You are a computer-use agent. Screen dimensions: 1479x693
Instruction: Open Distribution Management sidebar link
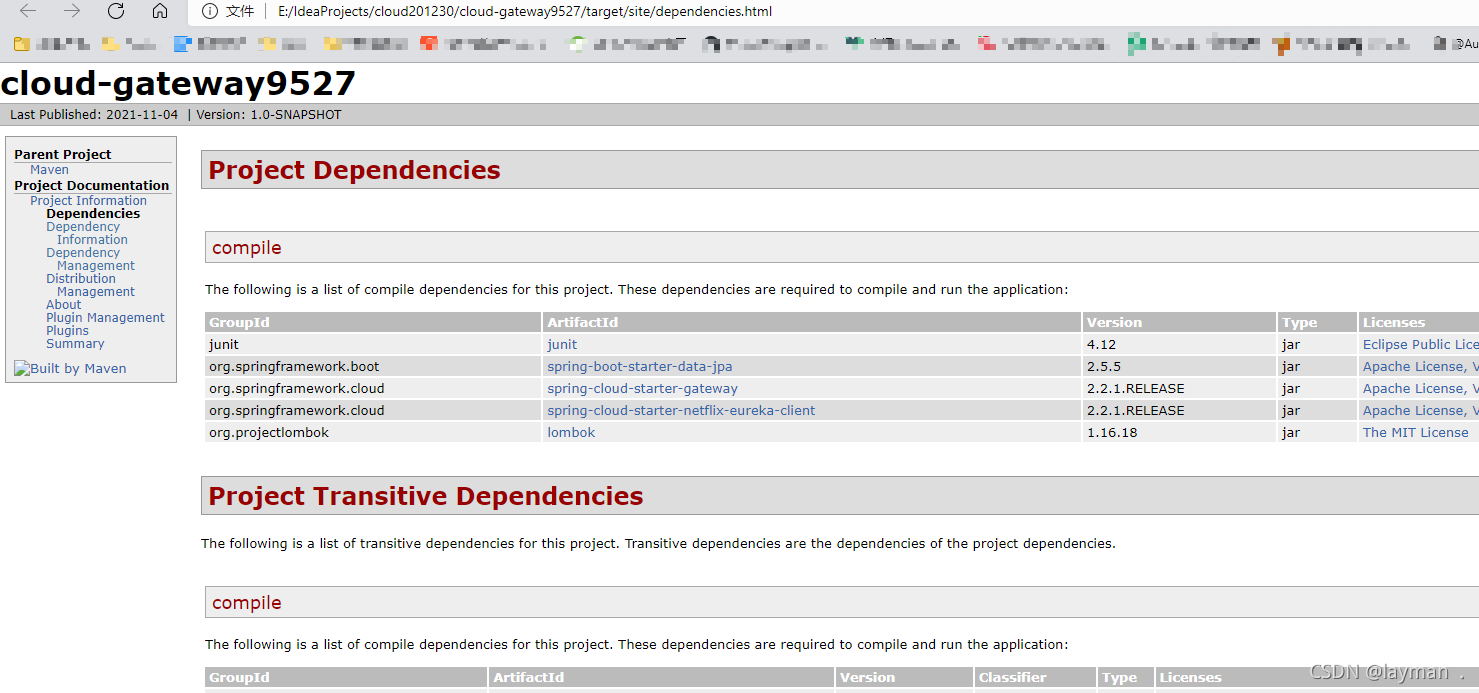pos(90,285)
